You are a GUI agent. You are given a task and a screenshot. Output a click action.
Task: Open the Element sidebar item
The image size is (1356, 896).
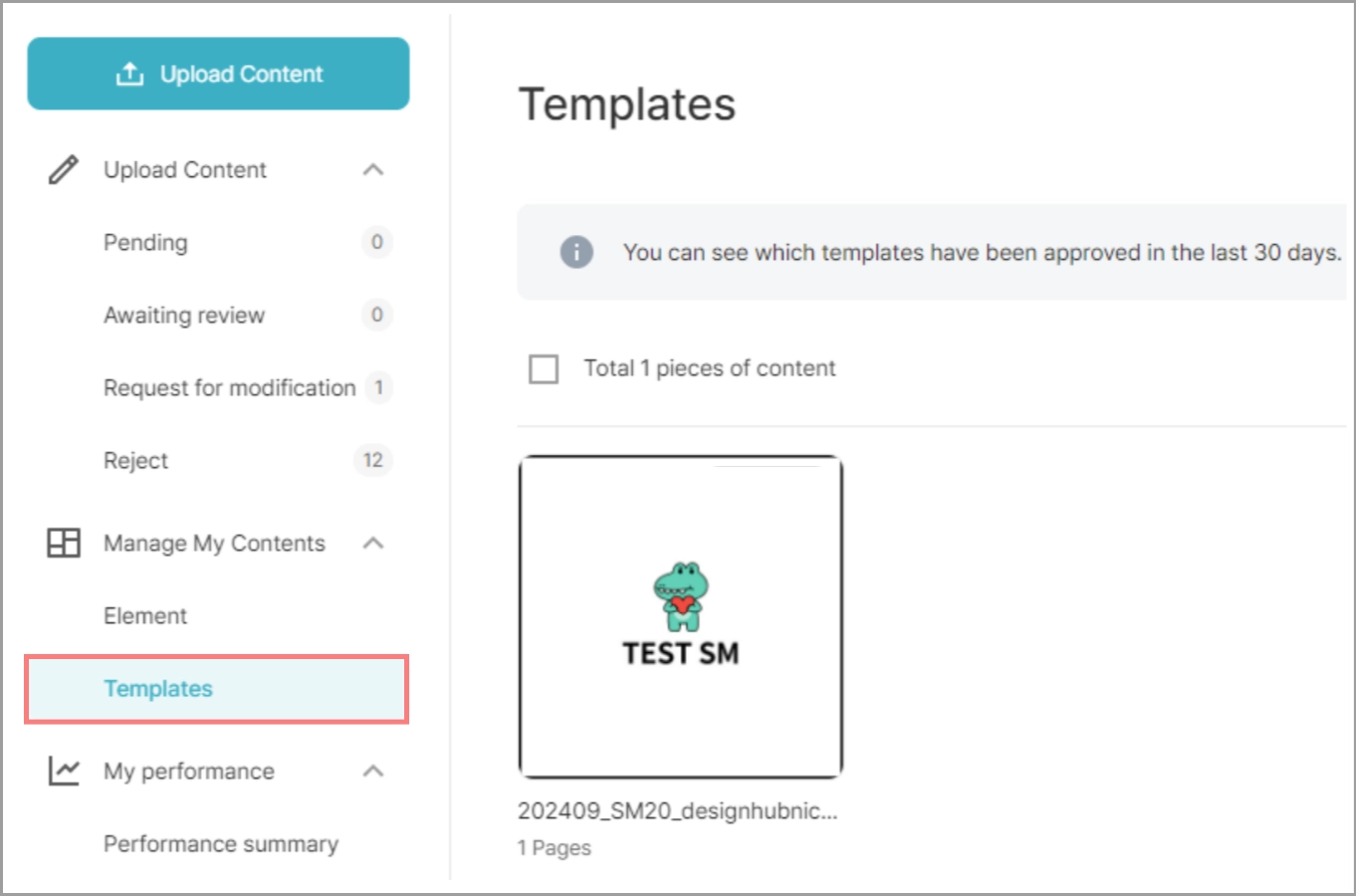pos(145,616)
